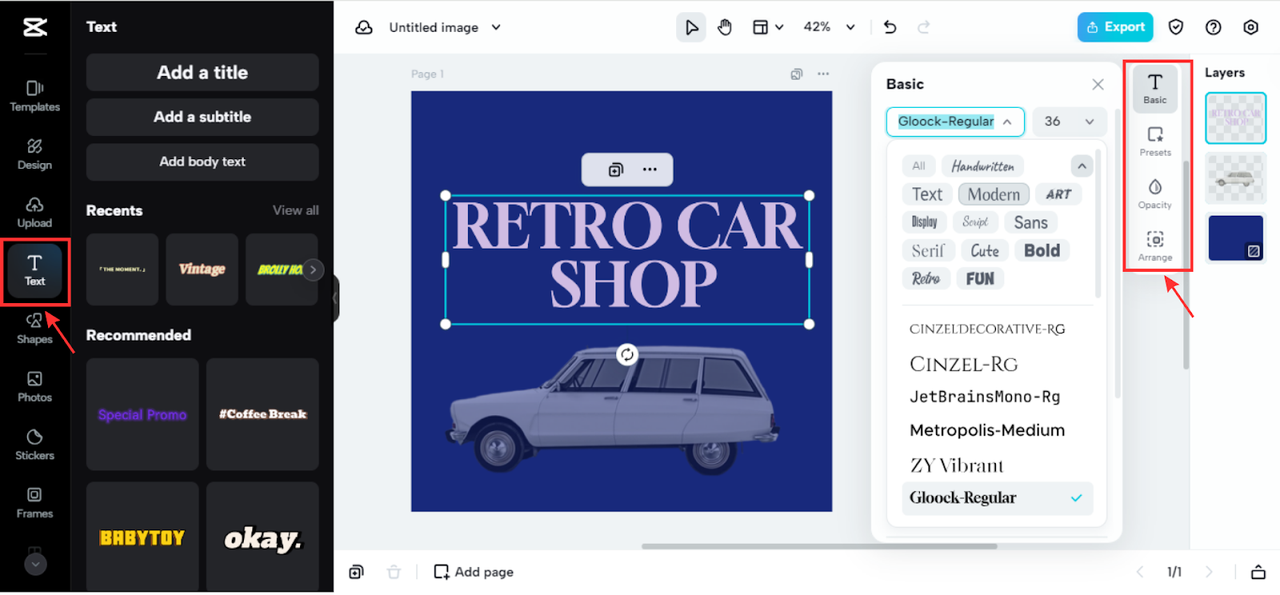
Task: Select the blue background layer thumbnail
Action: coord(1236,238)
